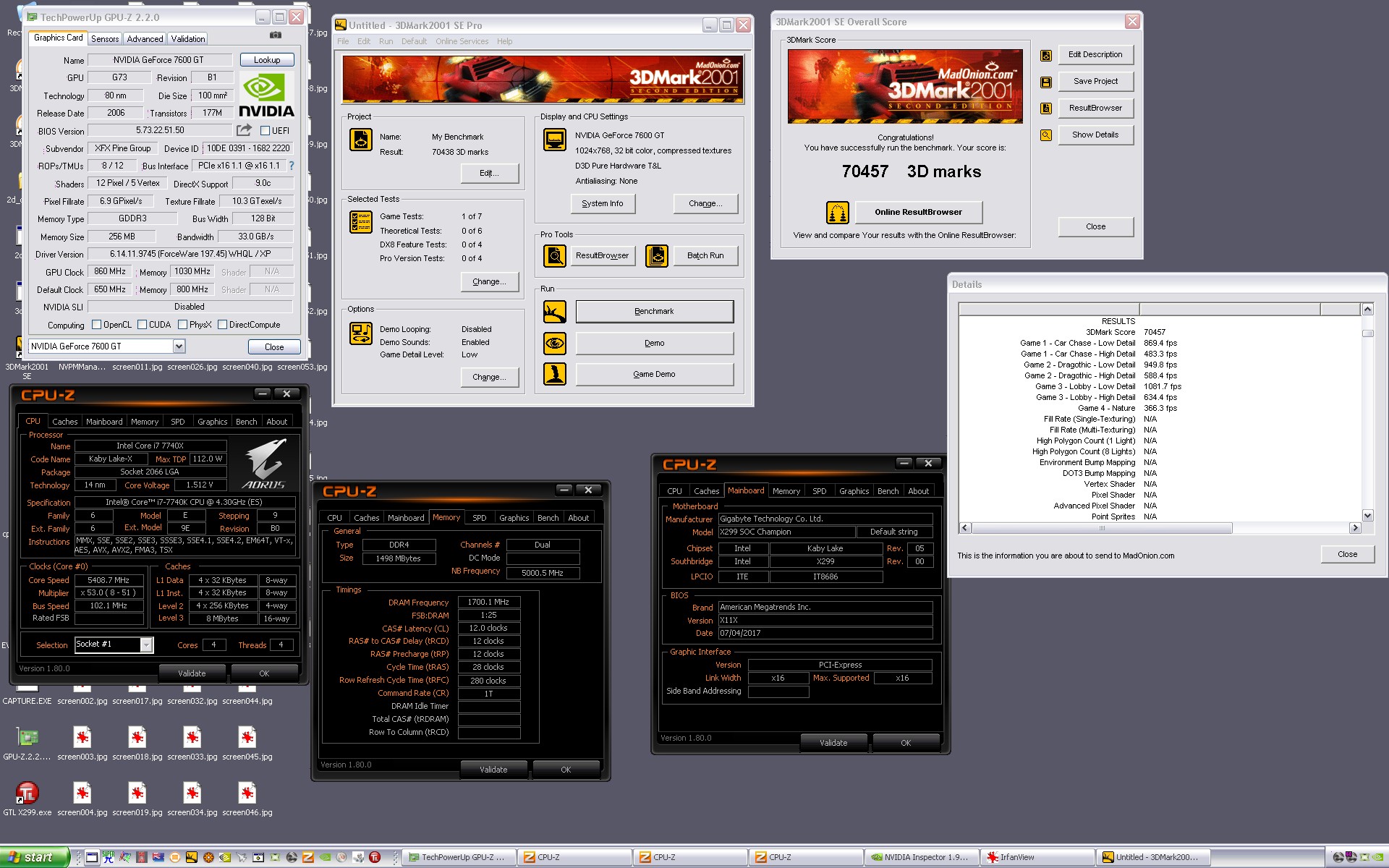
Task: Click the ResultBrowser magnifier icon in Pro Tools
Action: click(555, 255)
